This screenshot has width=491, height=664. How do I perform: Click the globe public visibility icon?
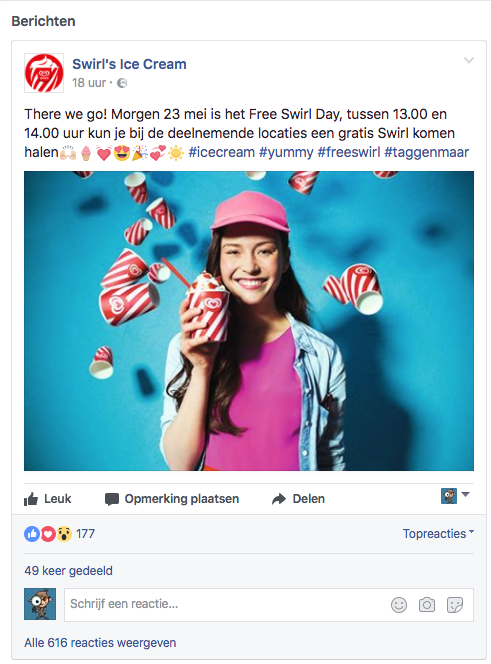coord(122,83)
